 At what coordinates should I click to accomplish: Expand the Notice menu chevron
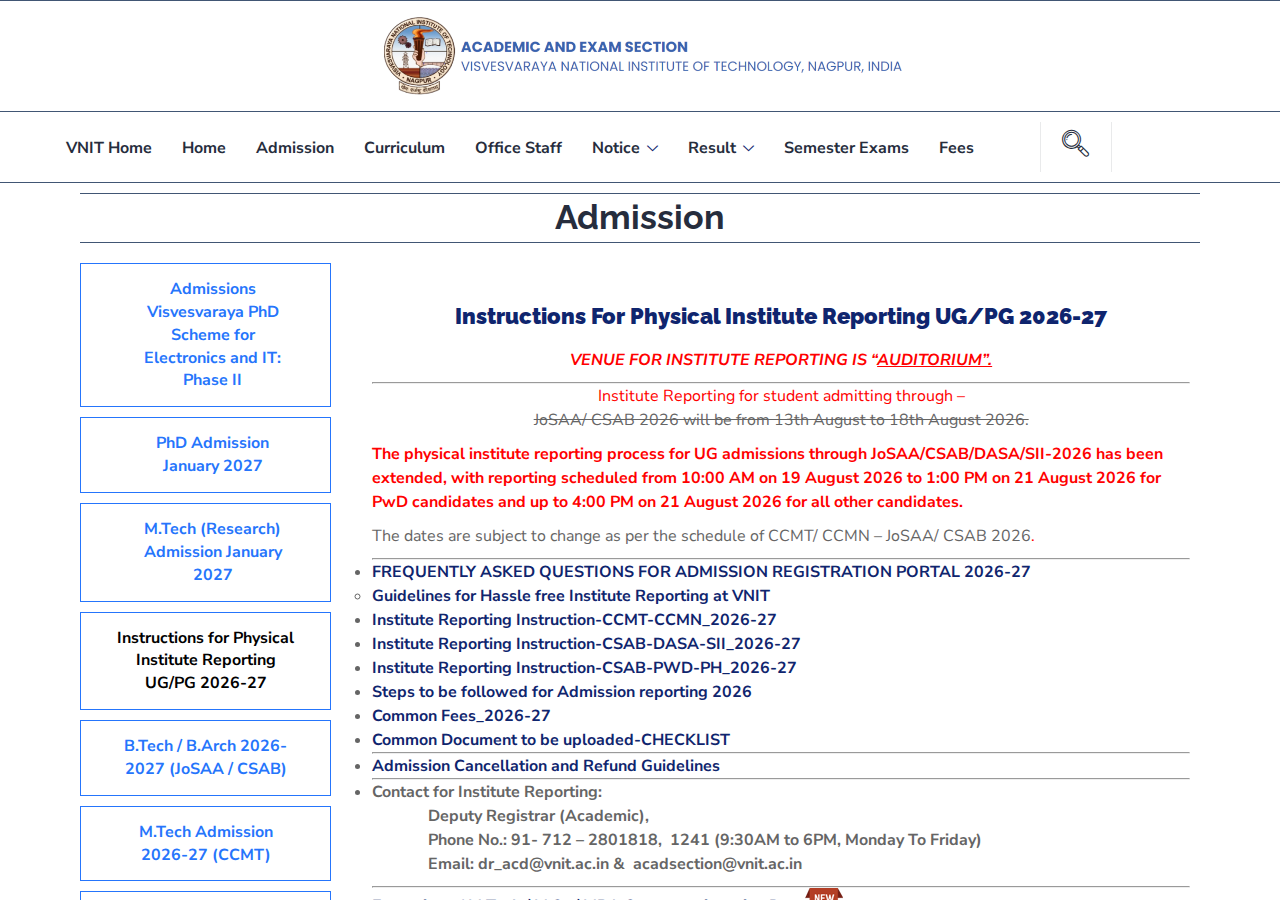[x=652, y=148]
